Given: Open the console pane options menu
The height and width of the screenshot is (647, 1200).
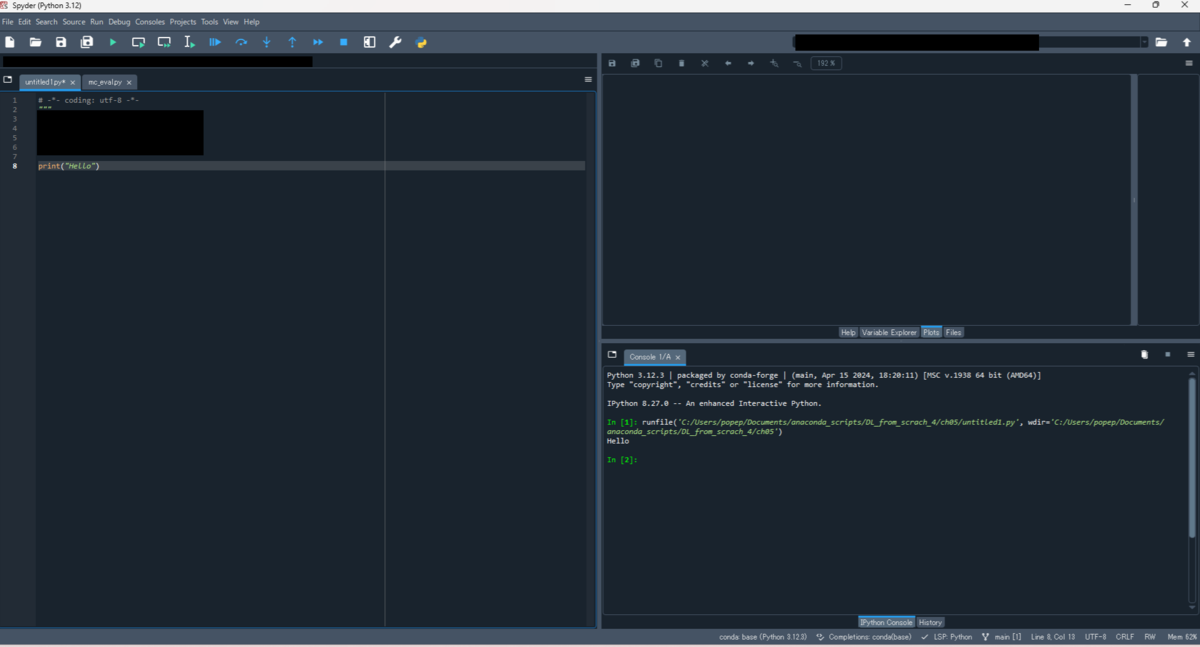Looking at the screenshot, I should 1191,355.
